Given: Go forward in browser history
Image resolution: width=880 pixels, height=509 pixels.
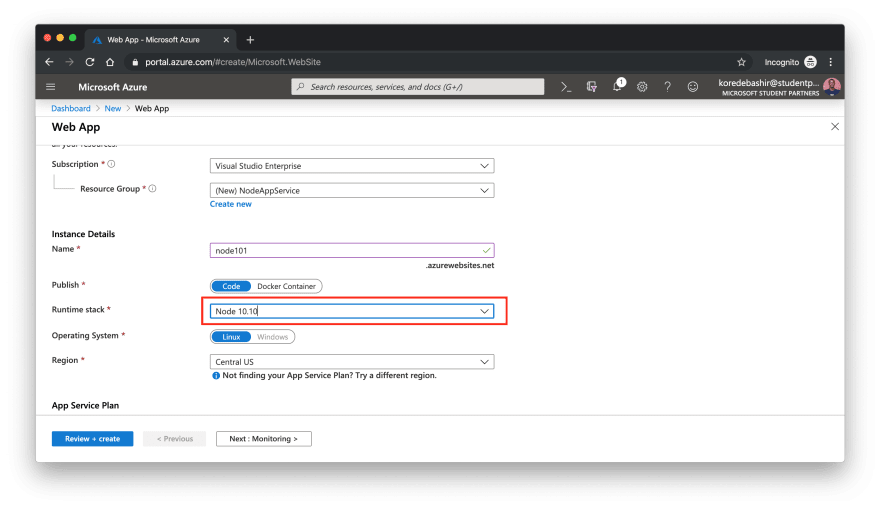Looking at the screenshot, I should pyautogui.click(x=70, y=62).
